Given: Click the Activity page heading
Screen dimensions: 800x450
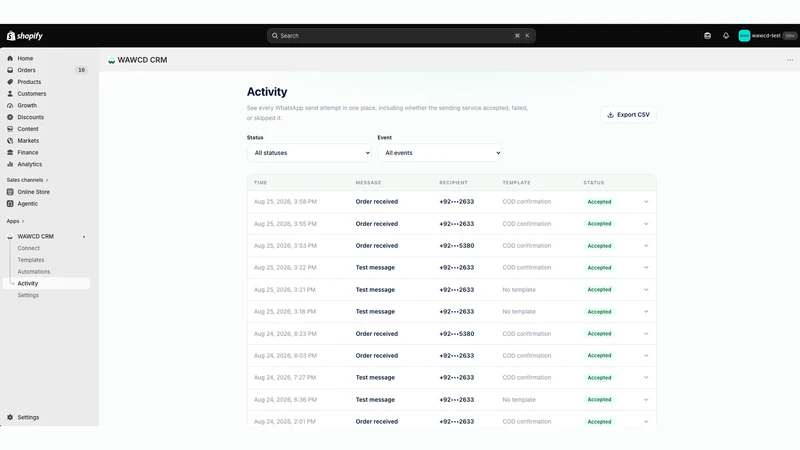Looking at the screenshot, I should click(267, 92).
